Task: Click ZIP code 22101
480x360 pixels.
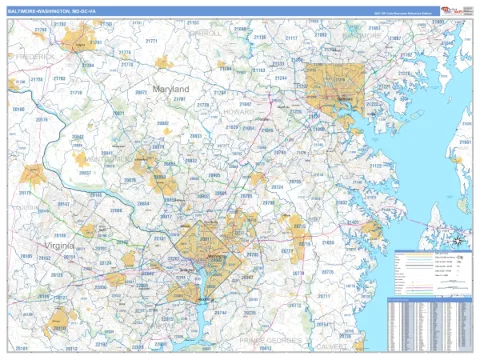Action: point(160,239)
